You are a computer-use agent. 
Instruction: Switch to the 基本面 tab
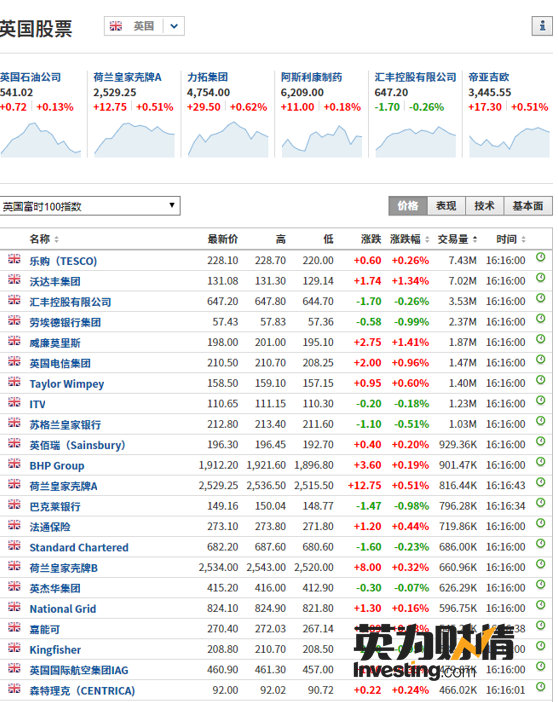(x=528, y=206)
